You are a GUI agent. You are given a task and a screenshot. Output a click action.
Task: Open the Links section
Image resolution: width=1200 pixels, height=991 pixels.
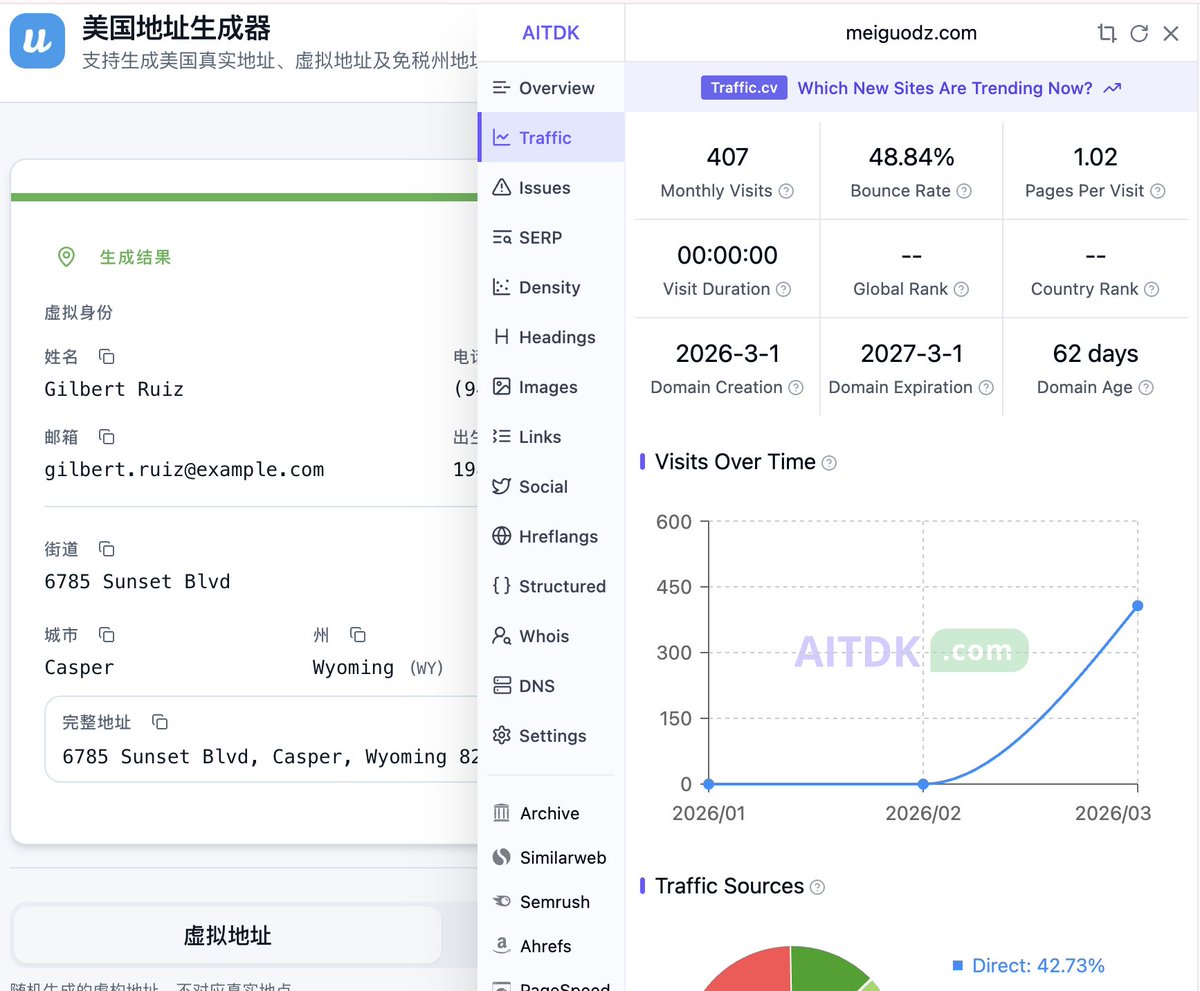(551, 437)
